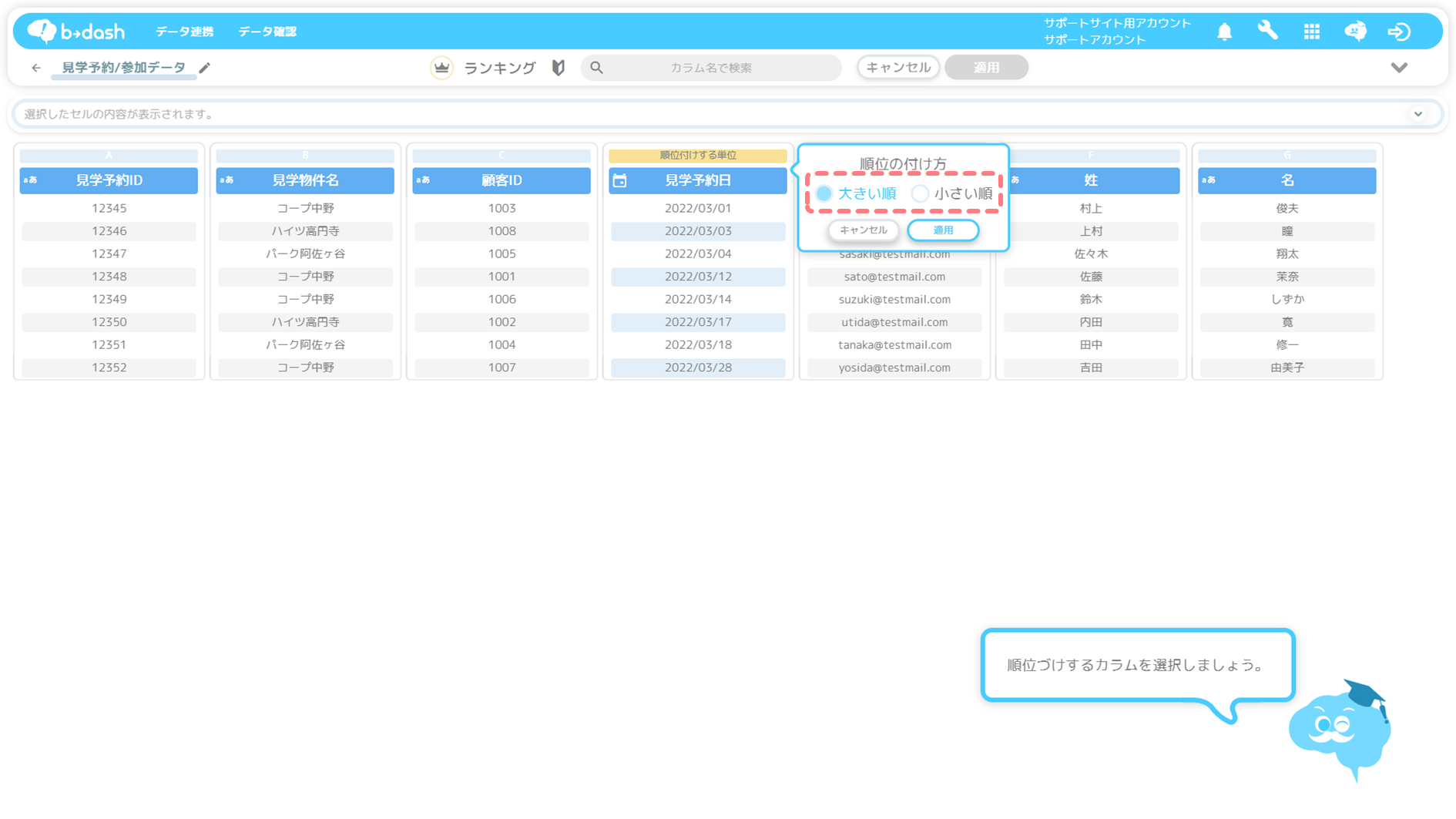1456x819 pixels.
Task: Click 適用 in the ranking popup
Action: tap(943, 230)
